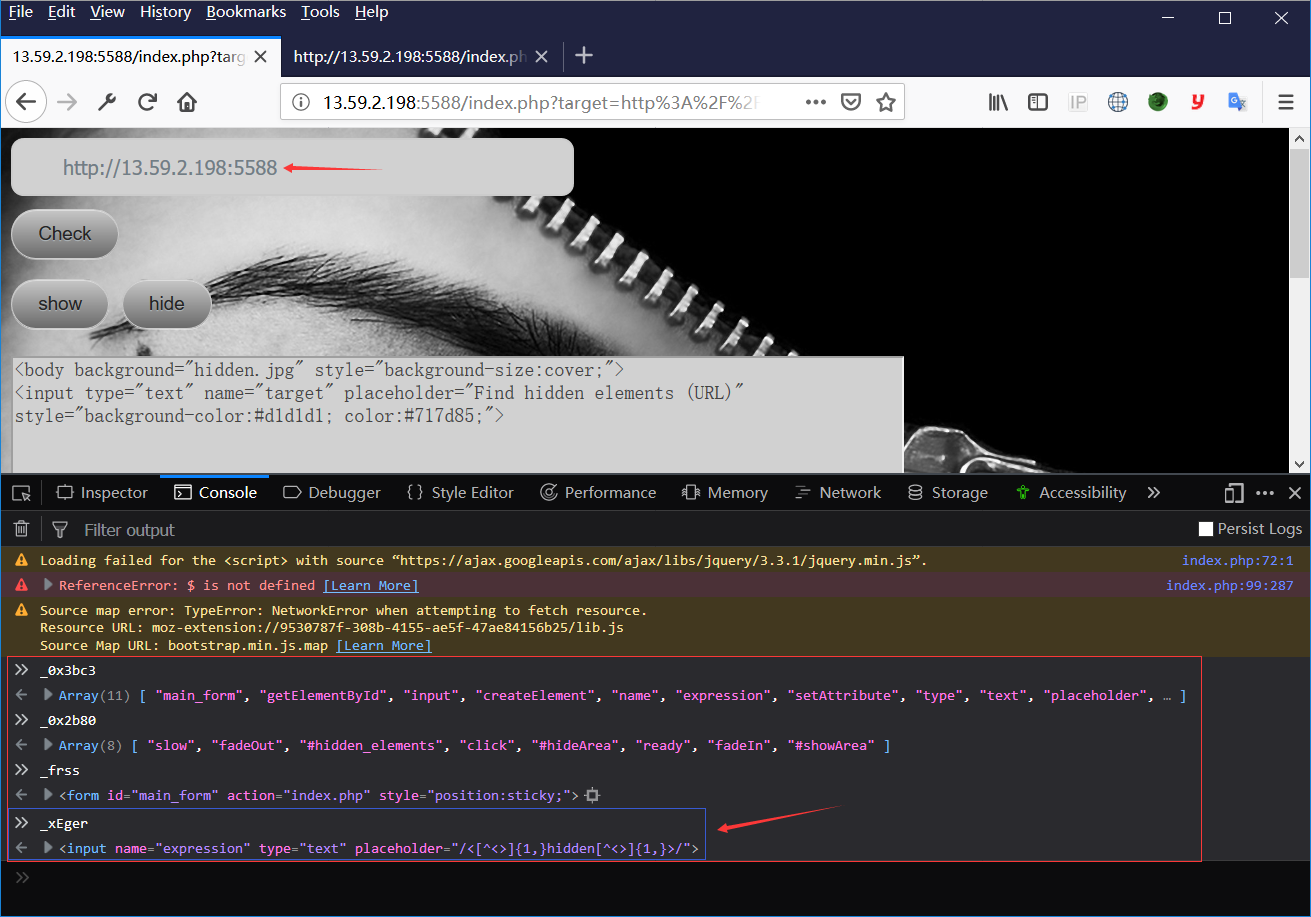Click the browser reload button
1311x917 pixels.
point(147,102)
